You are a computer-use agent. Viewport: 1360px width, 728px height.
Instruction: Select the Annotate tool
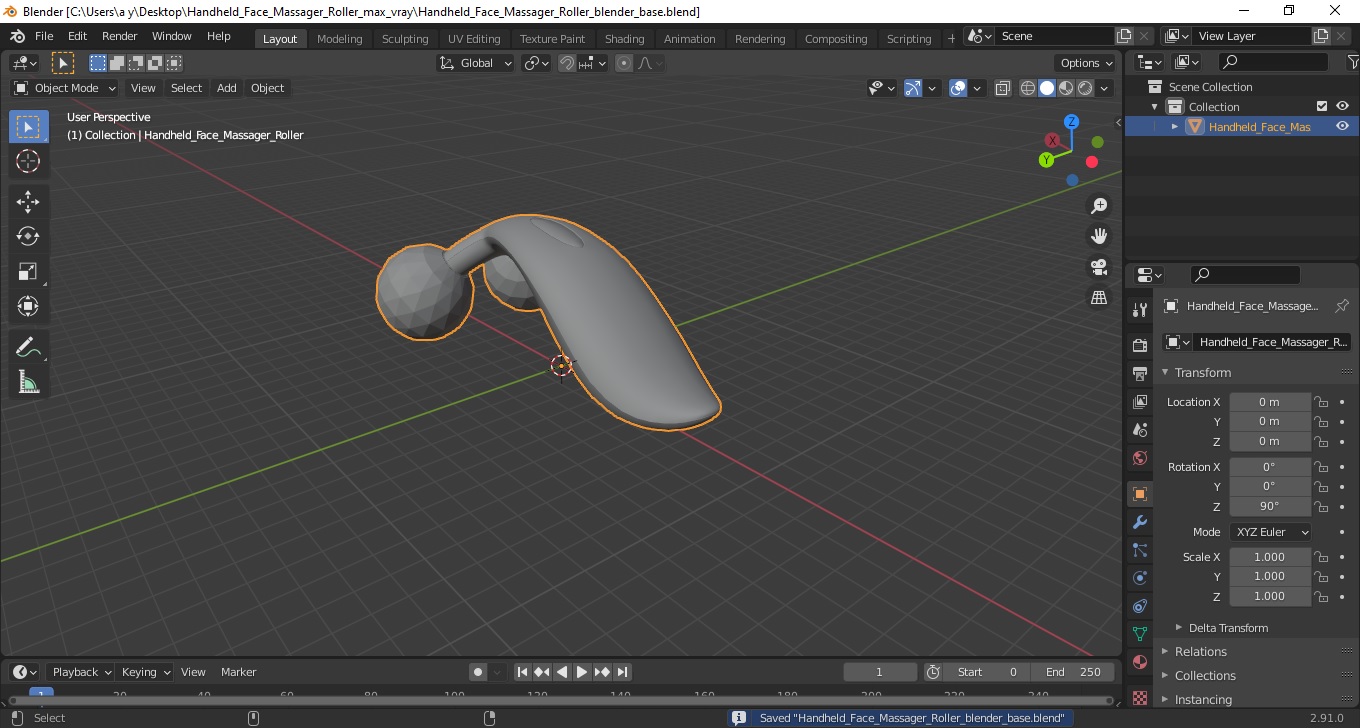point(28,347)
